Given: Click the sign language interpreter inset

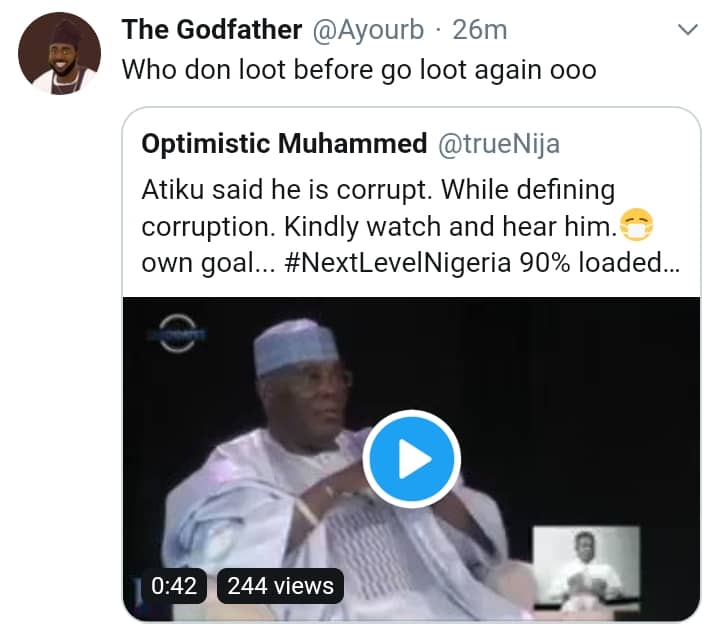Looking at the screenshot, I should pos(585,567).
